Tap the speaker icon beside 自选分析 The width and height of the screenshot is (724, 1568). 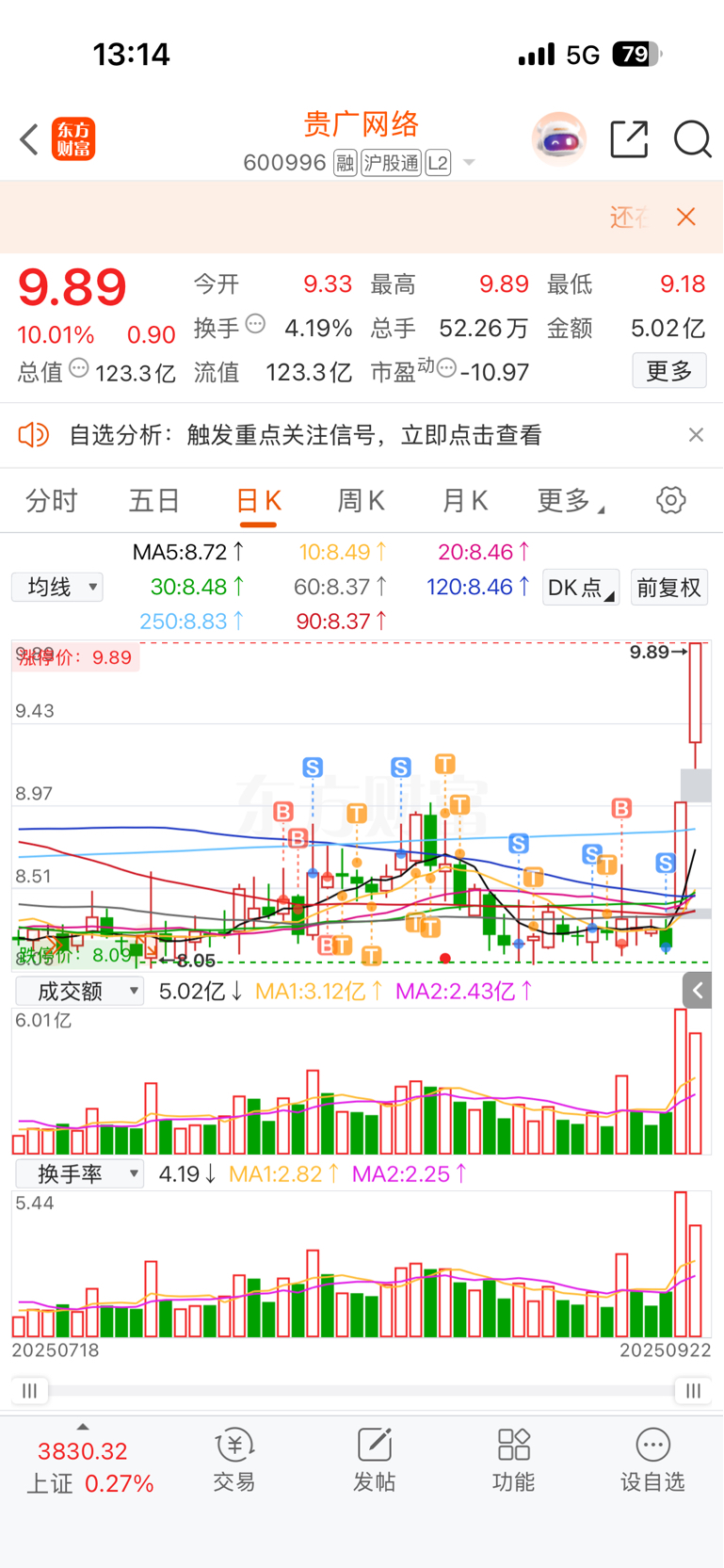(33, 435)
